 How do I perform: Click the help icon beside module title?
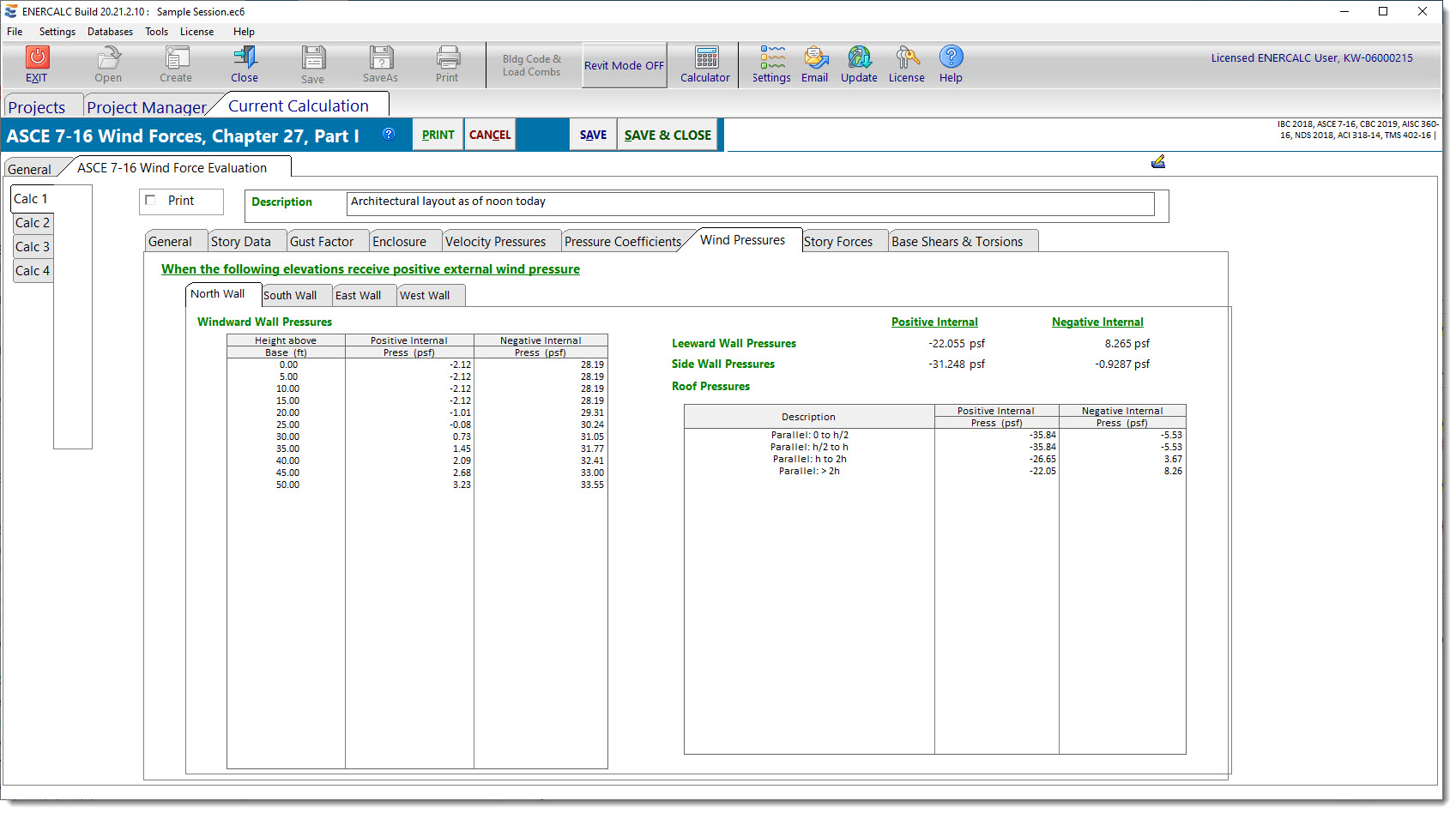pyautogui.click(x=389, y=134)
